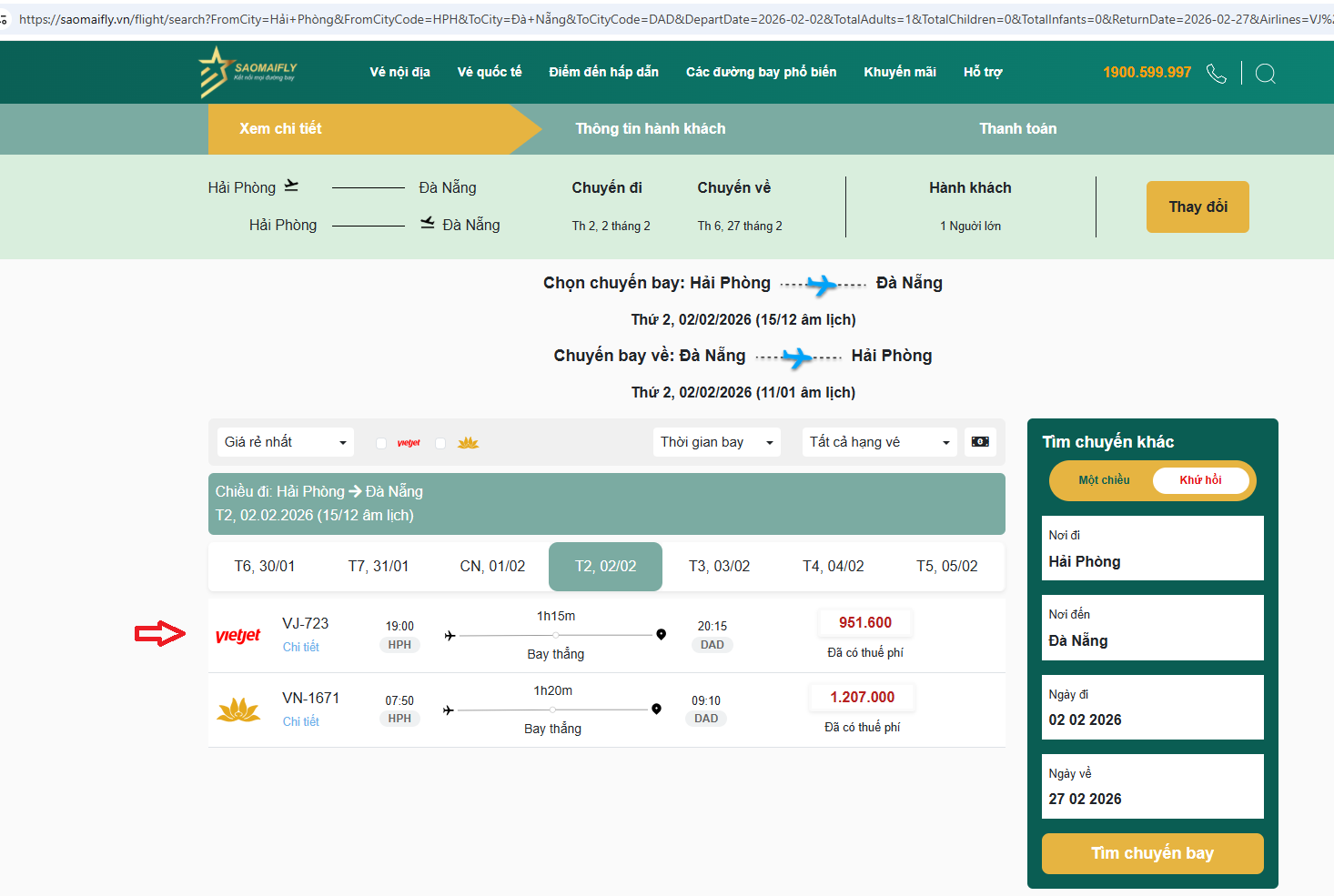Open the Giá rẻ nhất sort dropdown
Image resolution: width=1334 pixels, height=896 pixels.
coord(285,442)
